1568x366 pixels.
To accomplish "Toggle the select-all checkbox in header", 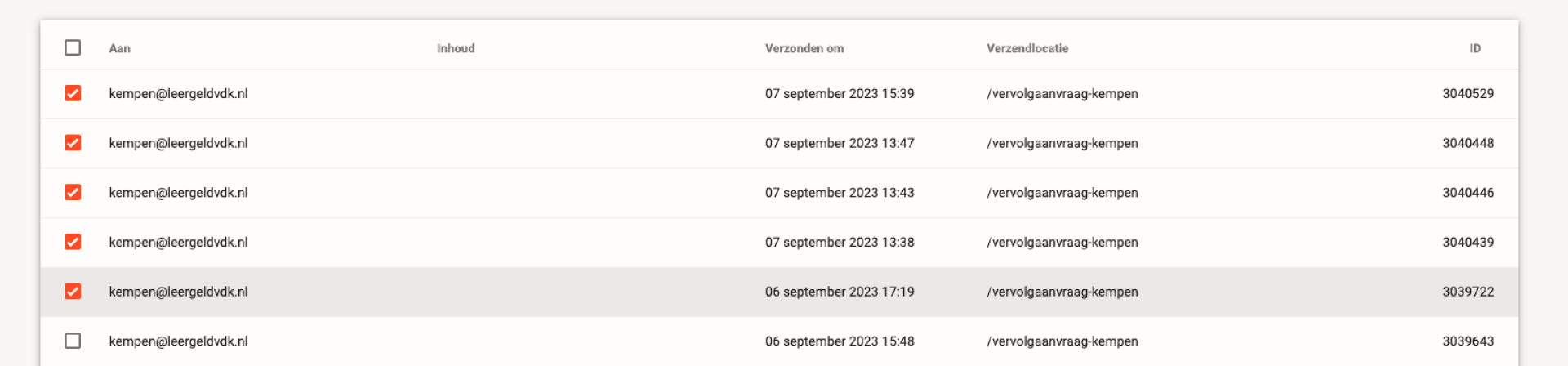I will click(73, 47).
